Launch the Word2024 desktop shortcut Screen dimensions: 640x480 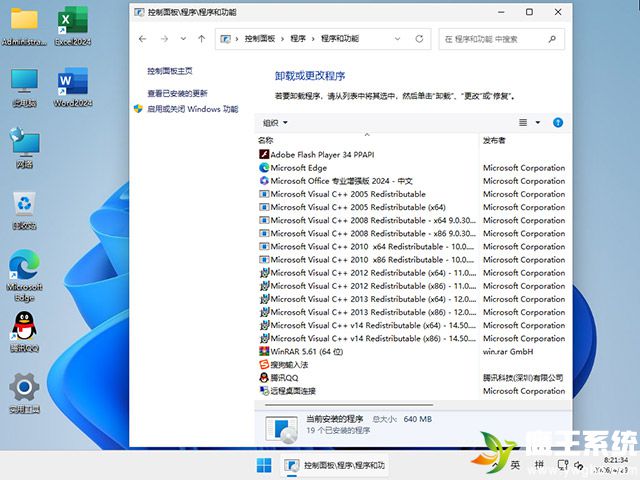[73, 87]
